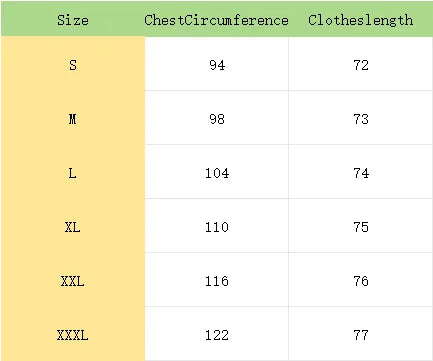The image size is (433, 361).
Task: Select the XL size row label
Action: (x=73, y=226)
